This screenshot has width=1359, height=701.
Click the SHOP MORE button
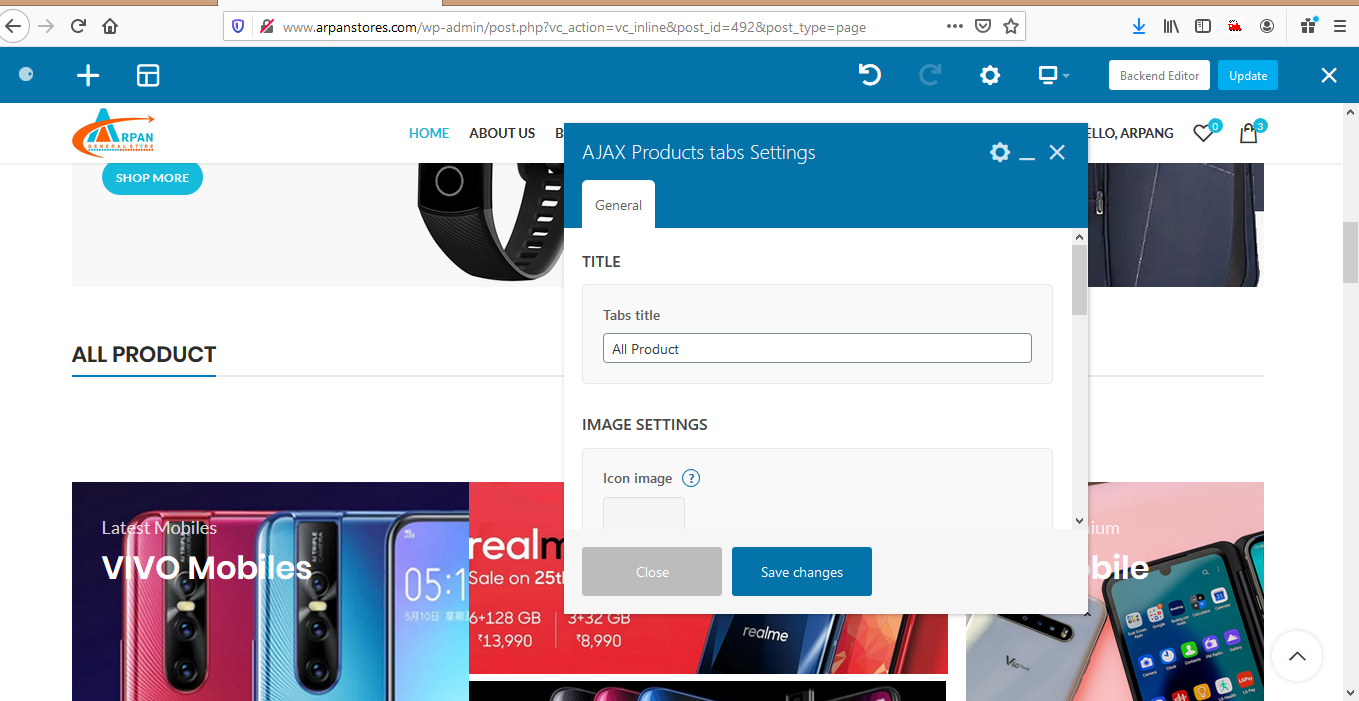[x=152, y=178]
